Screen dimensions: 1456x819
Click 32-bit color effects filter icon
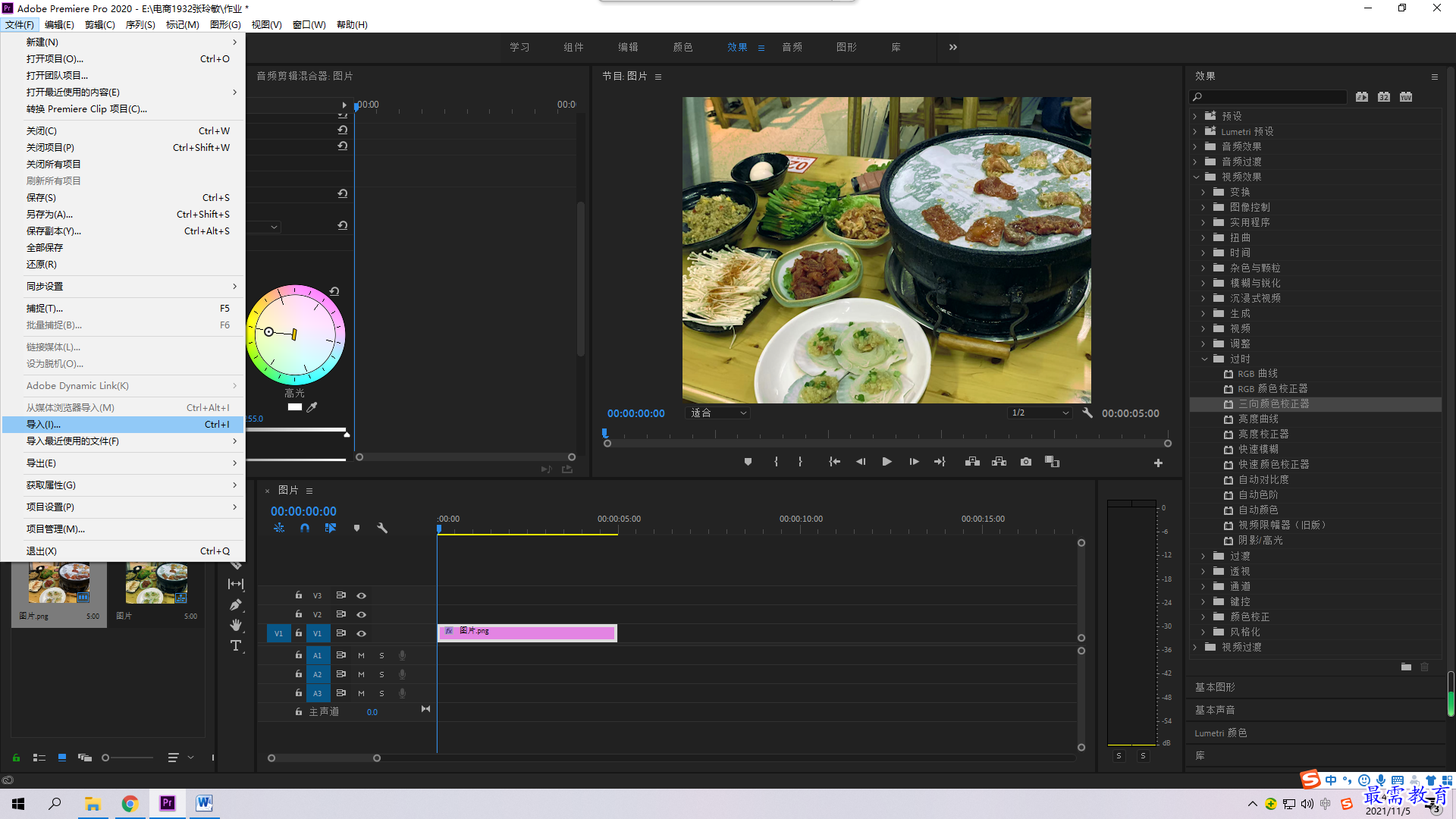[x=1384, y=97]
